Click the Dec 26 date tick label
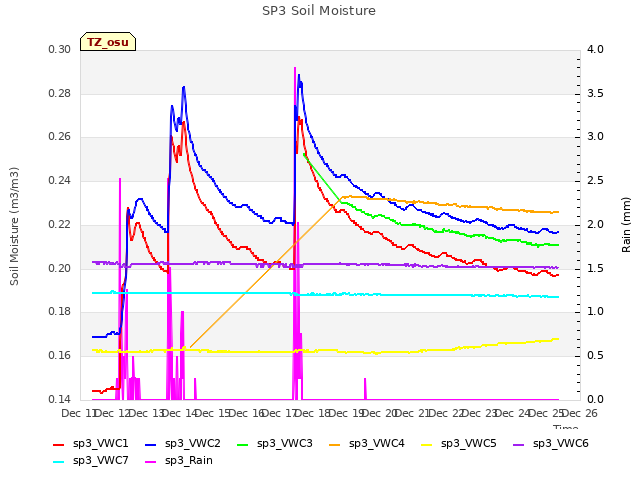Viewport: 640px width, 480px height. click(x=581, y=413)
